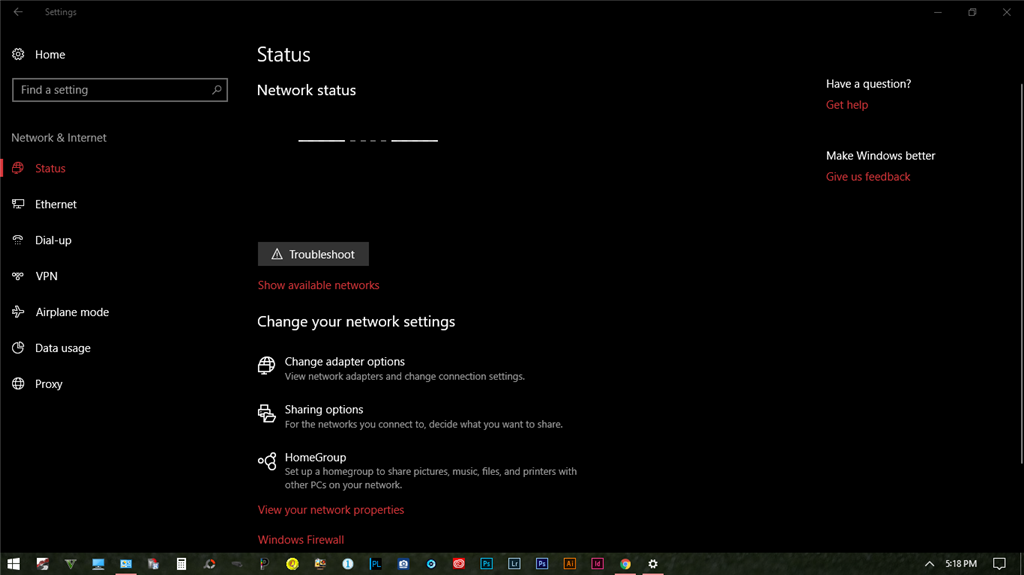Screen dimensions: 1024x575
Task: Click Give us feedback link
Action: tap(868, 176)
